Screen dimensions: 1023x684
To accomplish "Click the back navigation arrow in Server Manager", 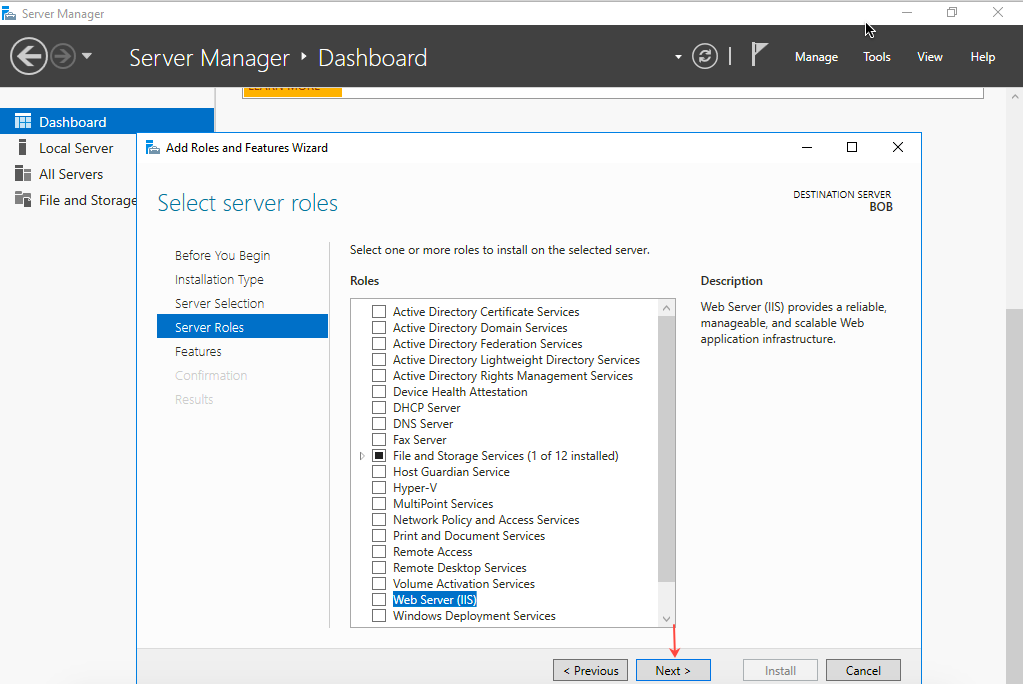I will click(29, 56).
